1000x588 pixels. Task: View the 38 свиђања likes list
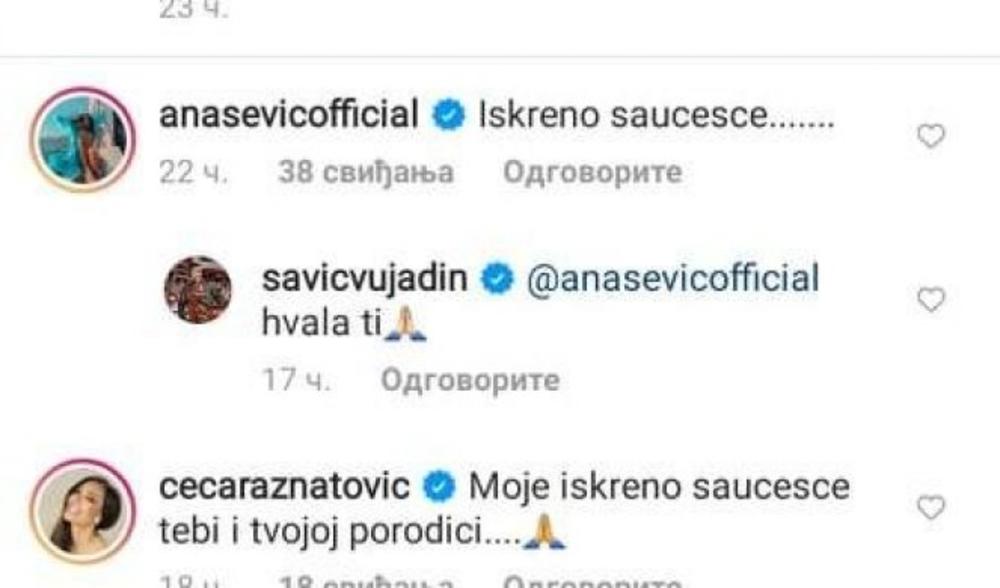(366, 172)
